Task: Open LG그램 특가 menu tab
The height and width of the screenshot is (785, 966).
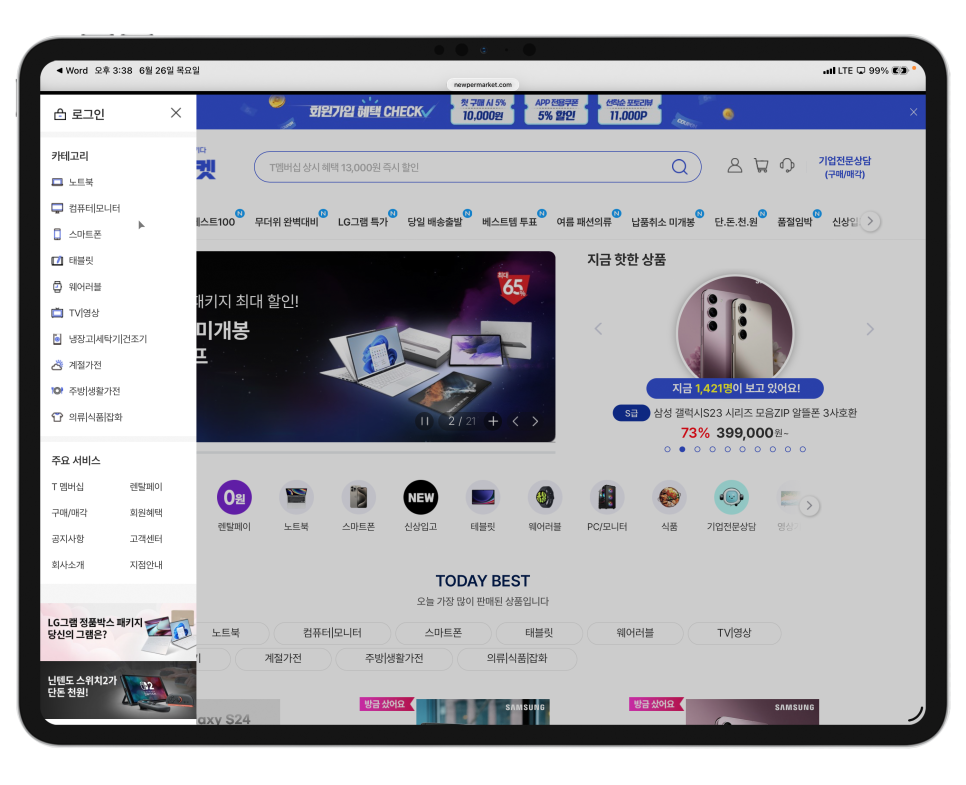Action: coord(363,222)
